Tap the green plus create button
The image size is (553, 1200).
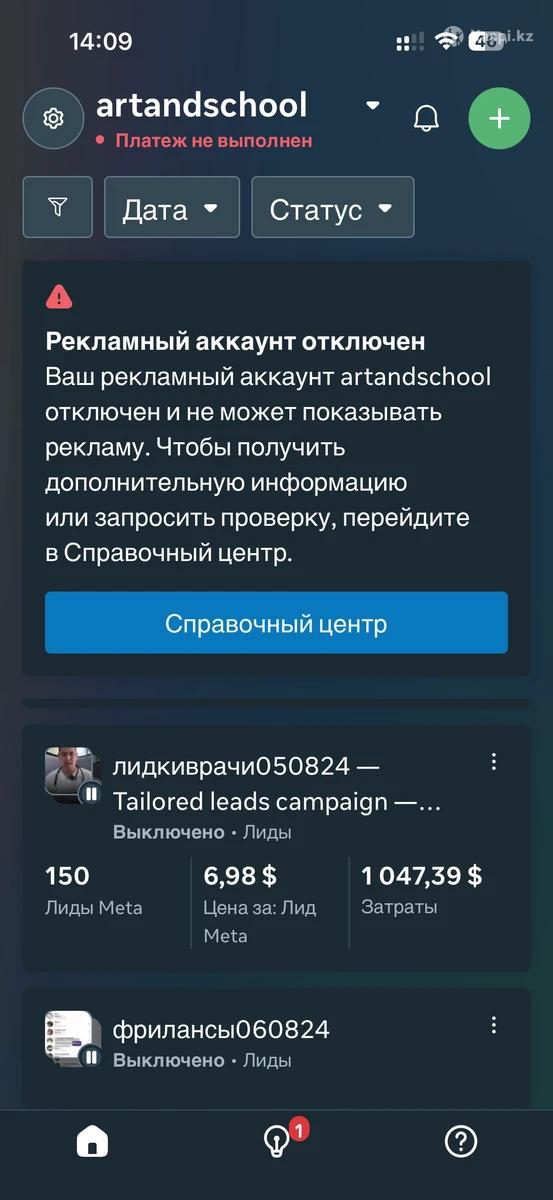pos(499,118)
